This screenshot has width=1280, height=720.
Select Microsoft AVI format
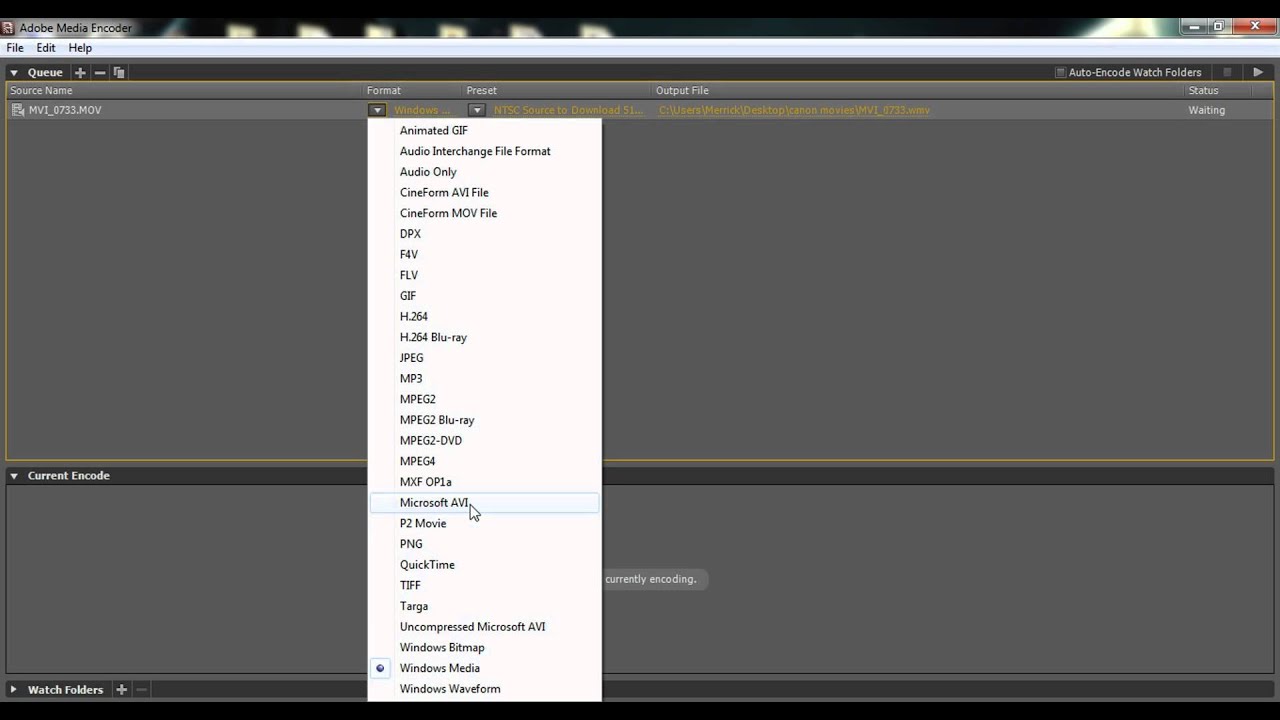[x=485, y=502]
